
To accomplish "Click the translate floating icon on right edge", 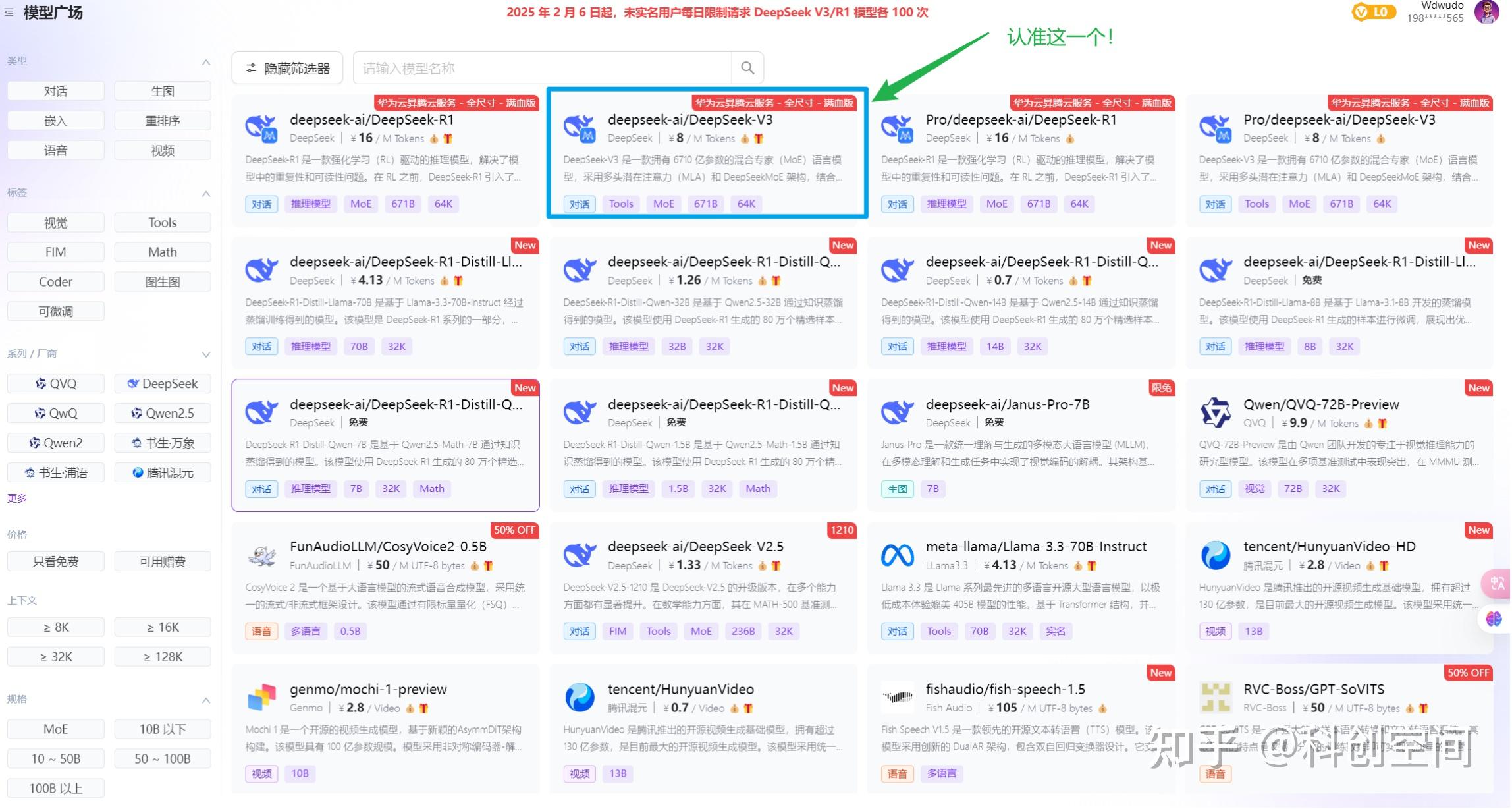I will (x=1496, y=583).
